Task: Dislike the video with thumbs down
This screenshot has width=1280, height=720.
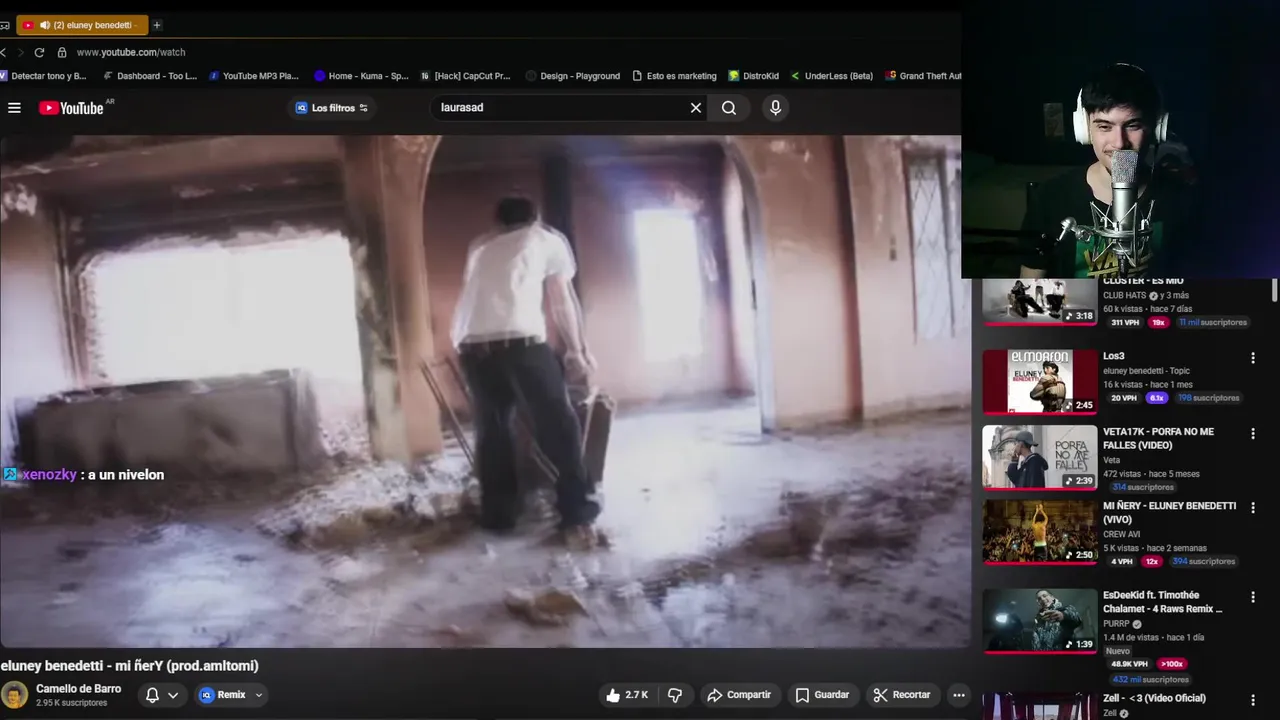Action: pos(675,695)
